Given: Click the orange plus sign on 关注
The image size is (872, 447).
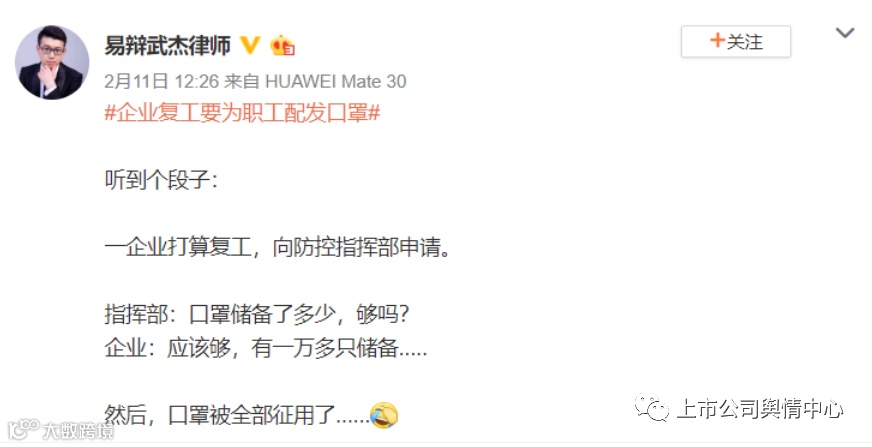Looking at the screenshot, I should (717, 41).
